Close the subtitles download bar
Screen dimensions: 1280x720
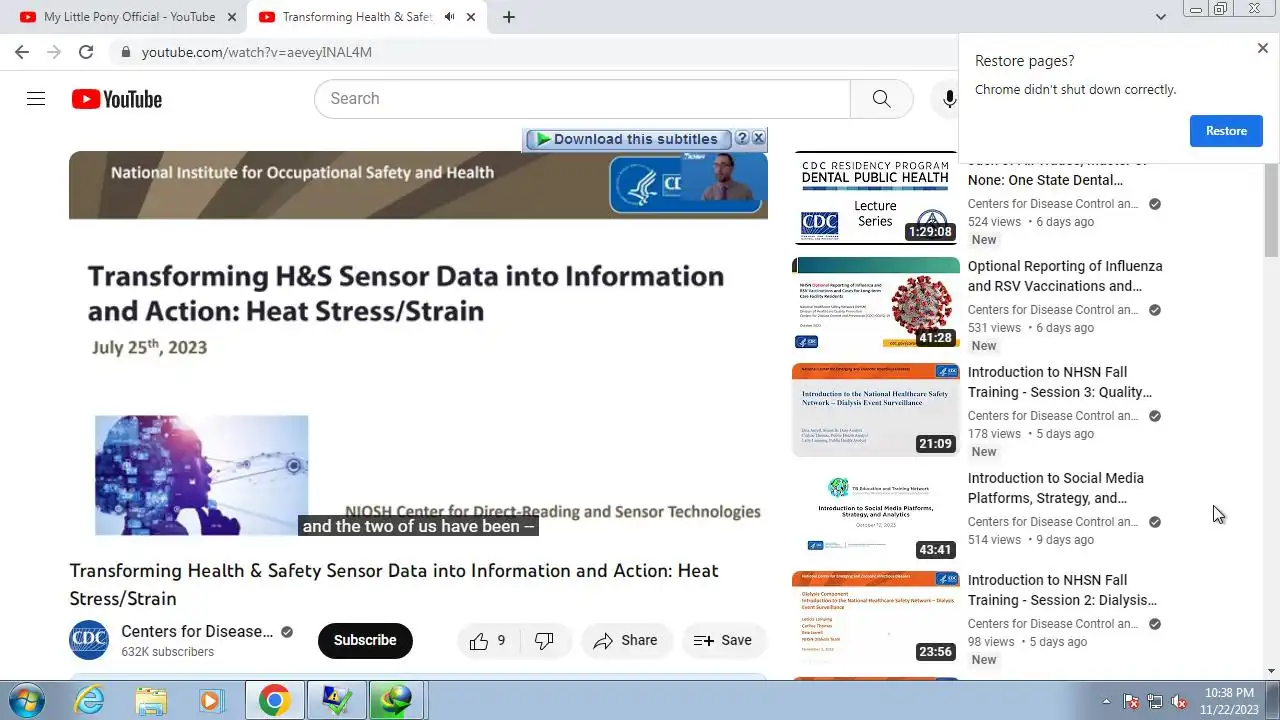tap(758, 138)
